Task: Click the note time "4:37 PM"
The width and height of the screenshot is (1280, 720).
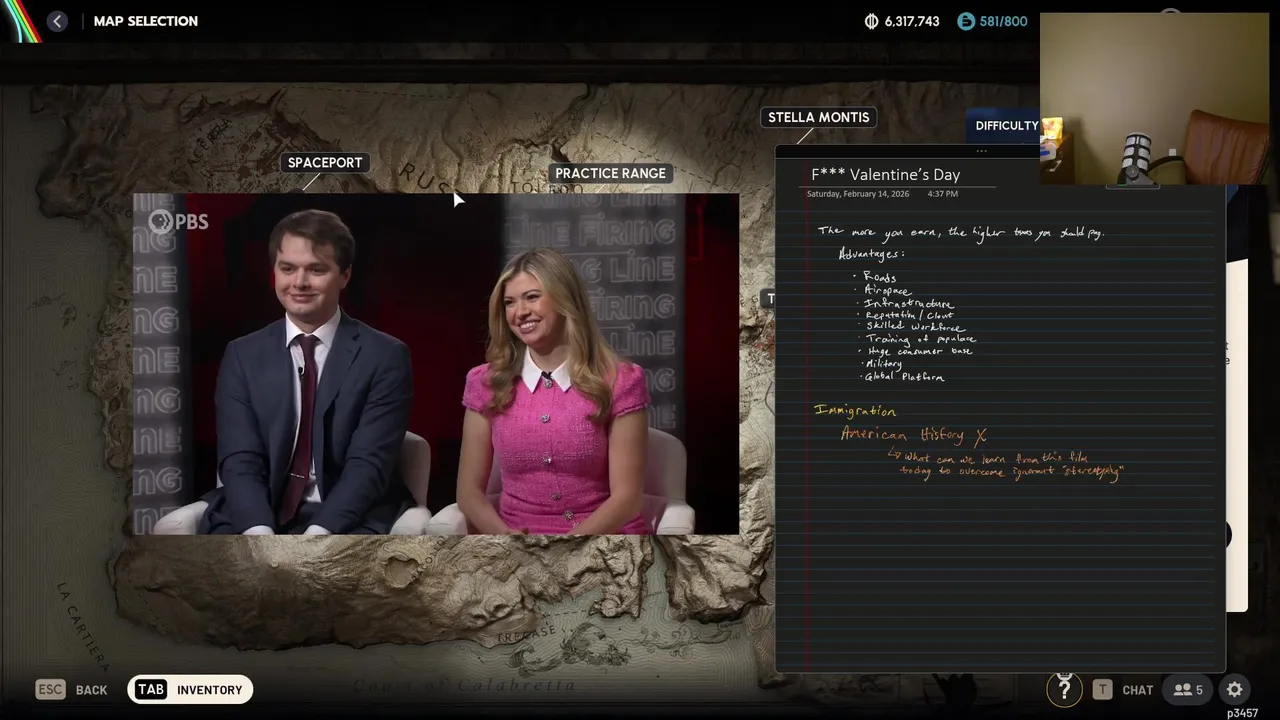Action: [x=942, y=194]
